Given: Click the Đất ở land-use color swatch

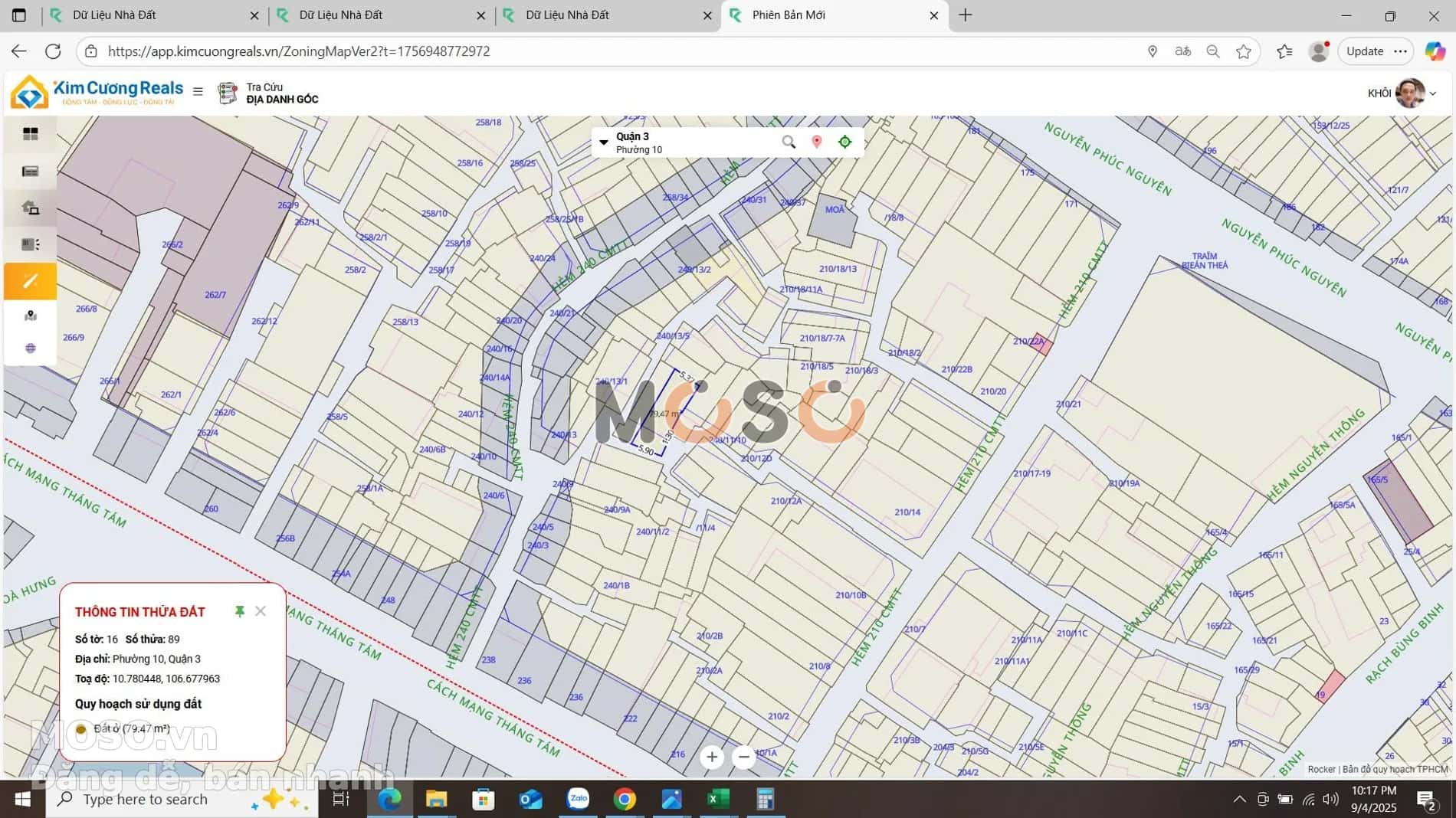Looking at the screenshot, I should [81, 729].
